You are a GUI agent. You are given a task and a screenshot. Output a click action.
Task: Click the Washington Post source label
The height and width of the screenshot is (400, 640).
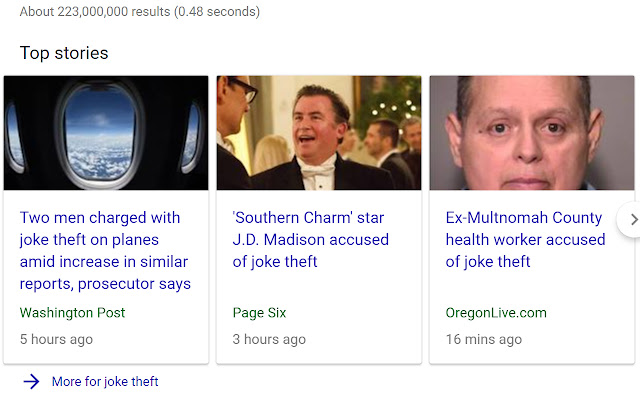(73, 313)
